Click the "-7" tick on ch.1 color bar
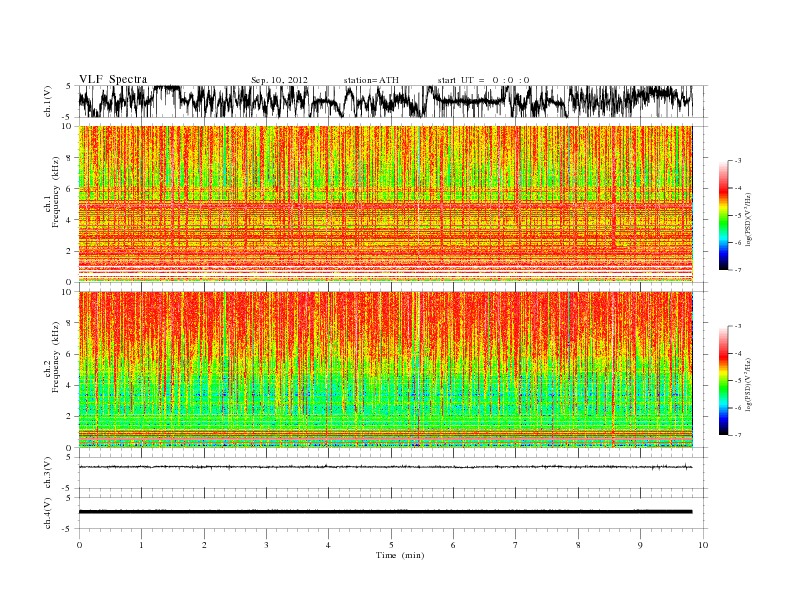The width and height of the screenshot is (792, 612). 738,270
